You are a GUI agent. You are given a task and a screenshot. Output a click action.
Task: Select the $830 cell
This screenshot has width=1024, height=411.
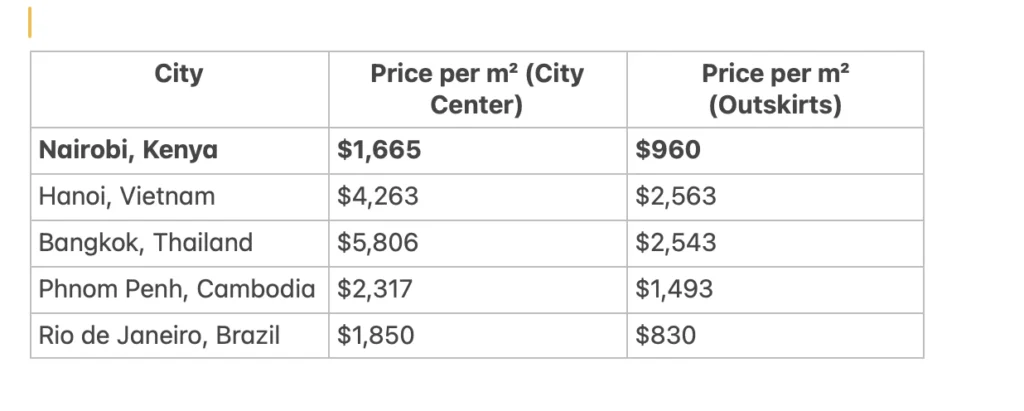(x=775, y=336)
